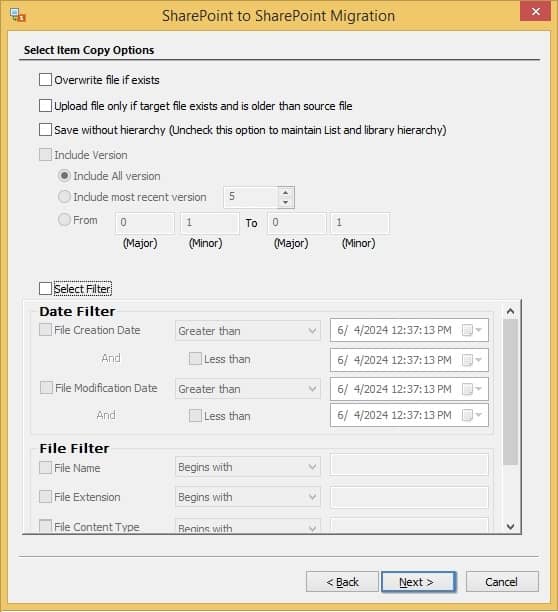Click the From Minor version field
Screen dimensions: 558x612
(x=210, y=223)
